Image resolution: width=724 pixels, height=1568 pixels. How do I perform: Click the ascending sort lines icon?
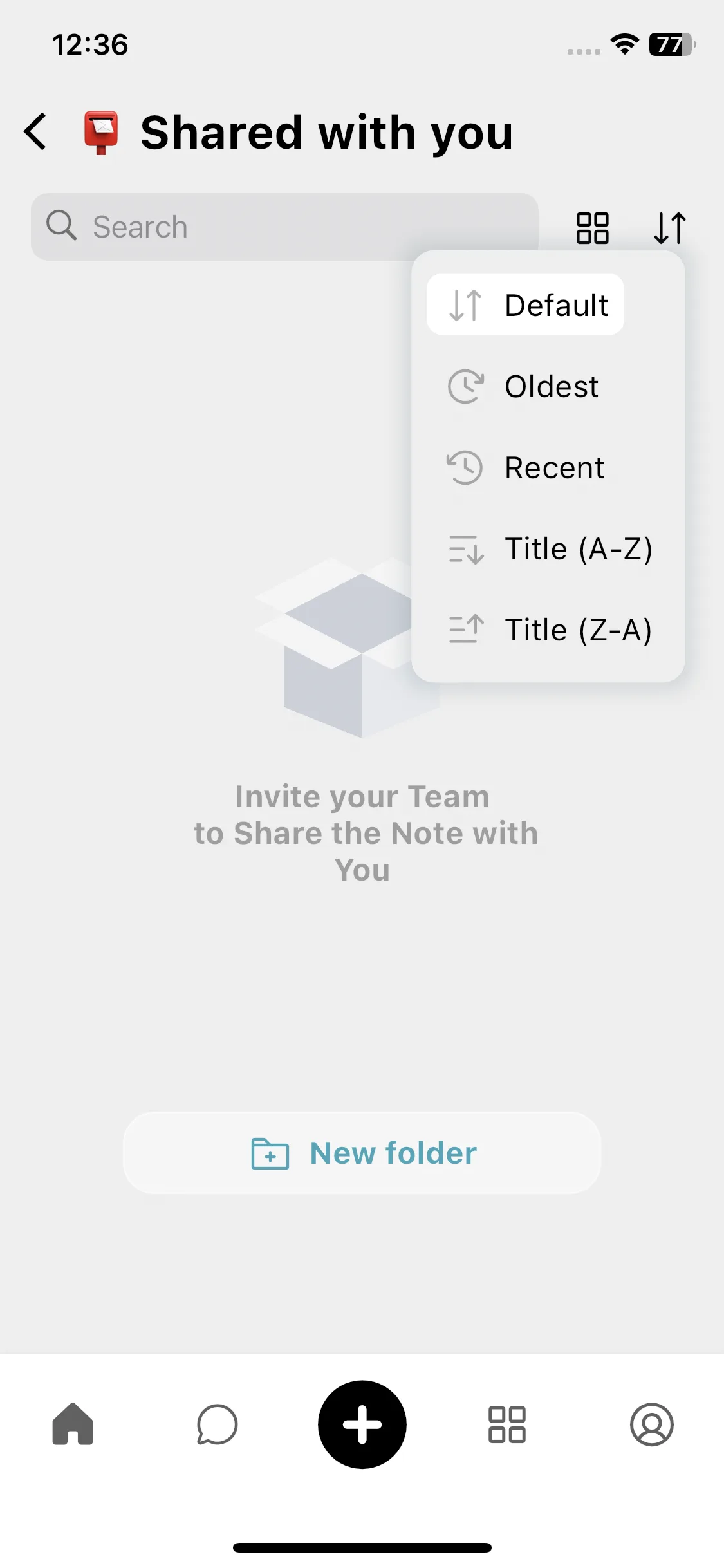point(466,630)
